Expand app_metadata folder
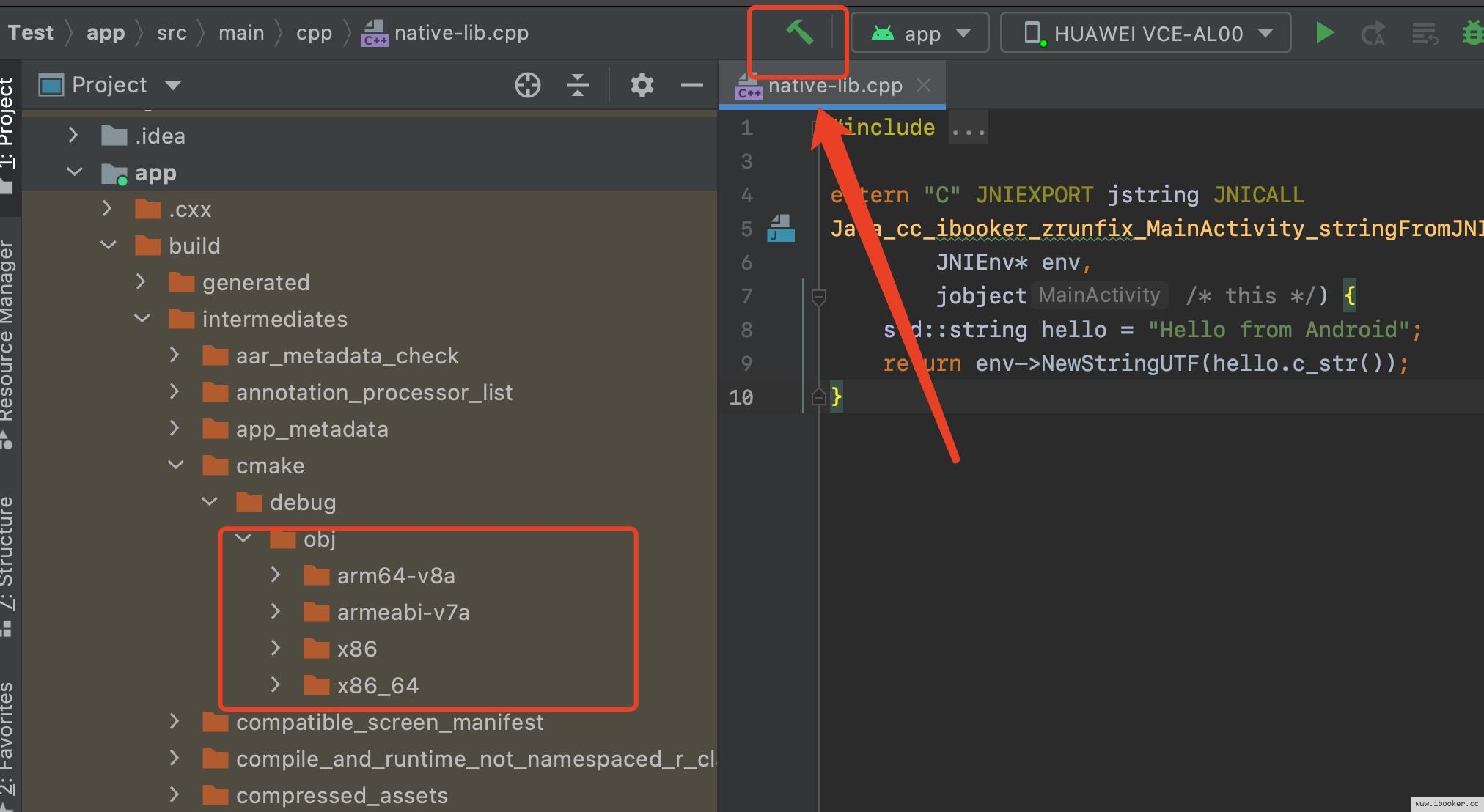Image resolution: width=1484 pixels, height=812 pixels. coord(175,428)
